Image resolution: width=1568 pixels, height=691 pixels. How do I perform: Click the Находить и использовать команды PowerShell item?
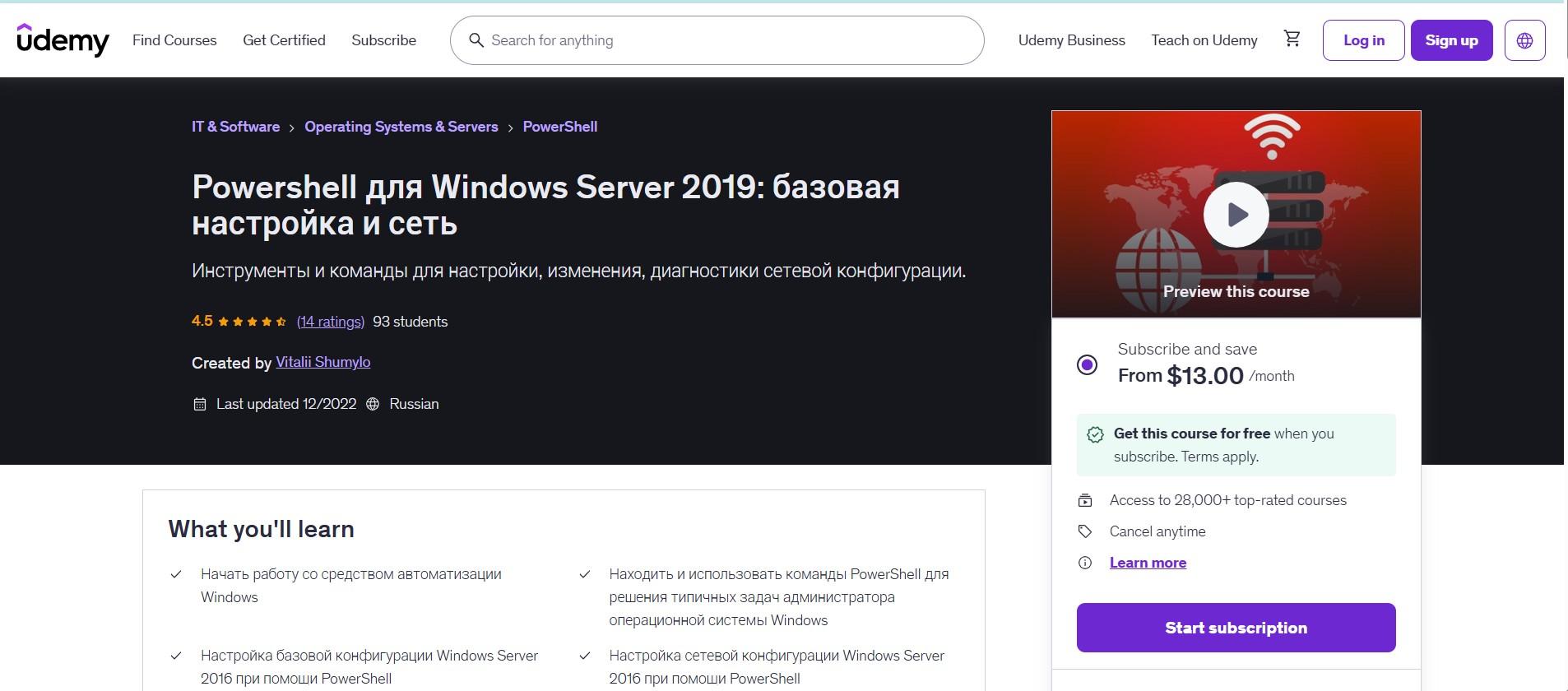point(778,597)
